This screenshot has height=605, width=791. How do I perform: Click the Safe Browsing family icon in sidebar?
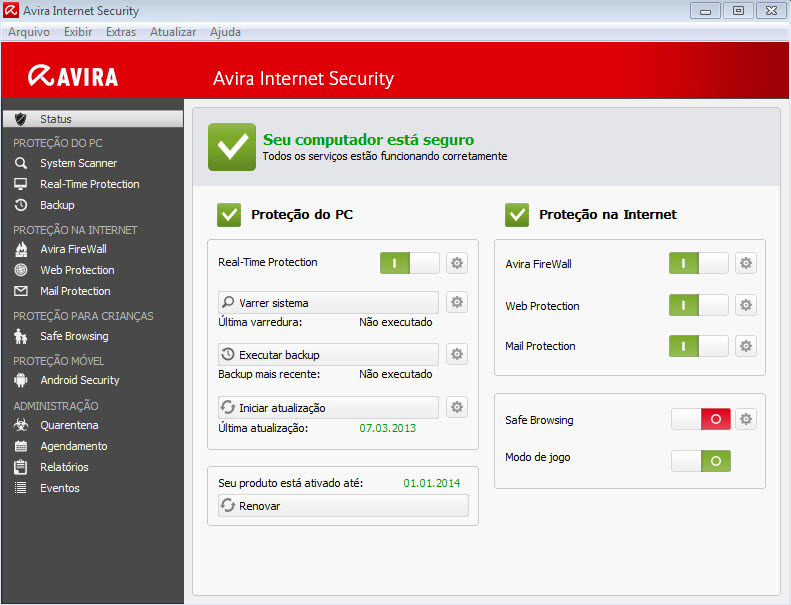21,336
